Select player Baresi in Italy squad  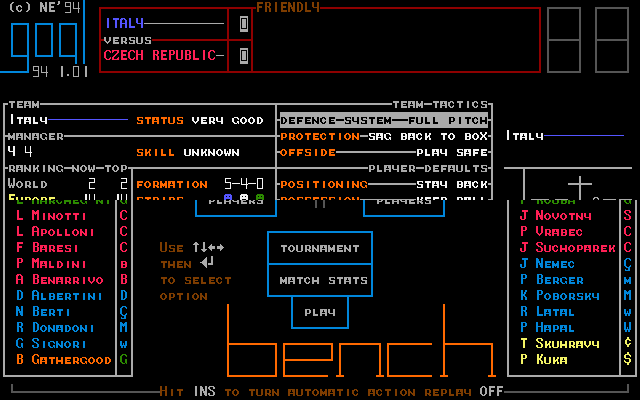click(x=47, y=247)
